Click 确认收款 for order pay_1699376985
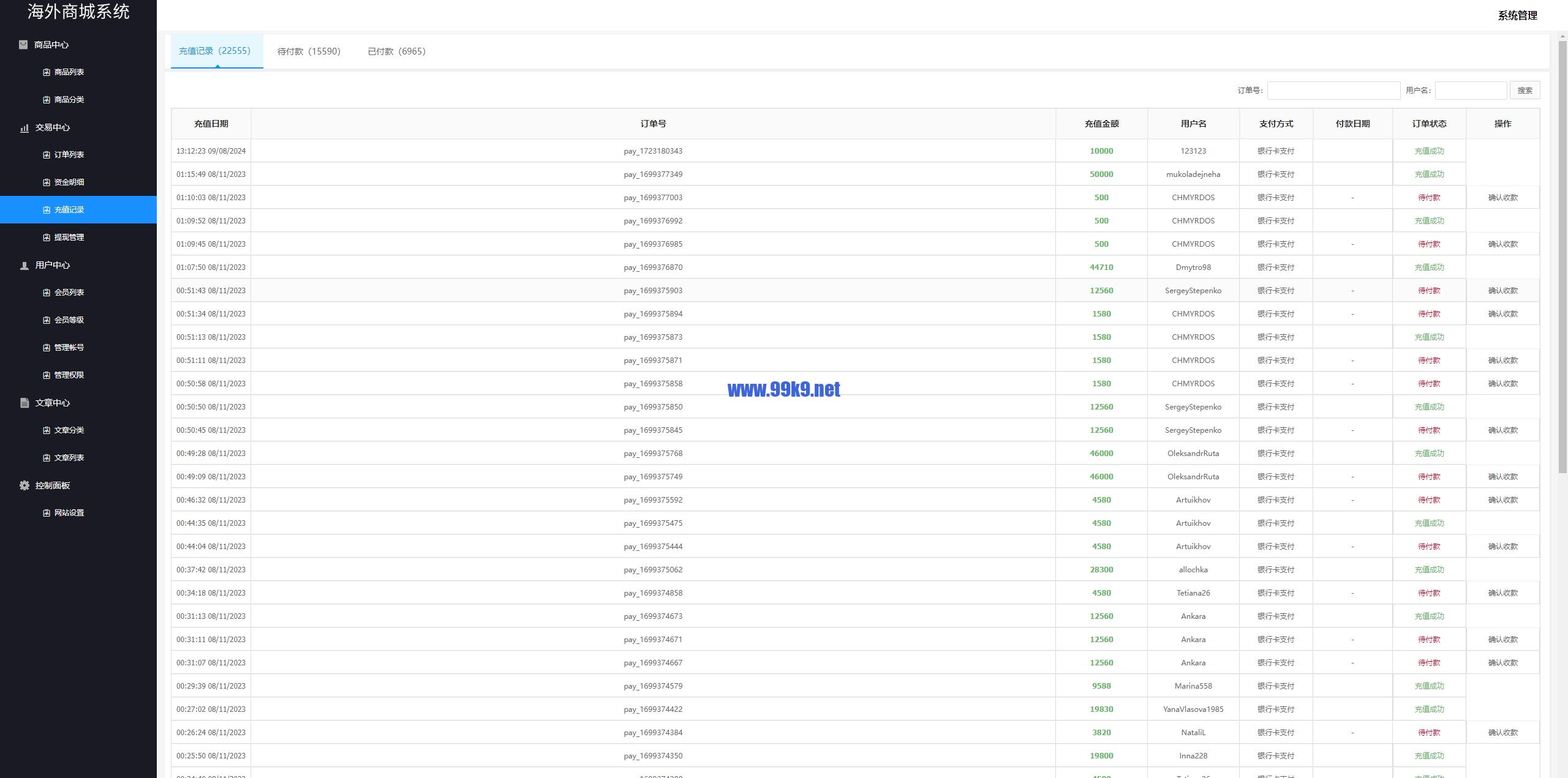This screenshot has height=778, width=1568. [1502, 244]
